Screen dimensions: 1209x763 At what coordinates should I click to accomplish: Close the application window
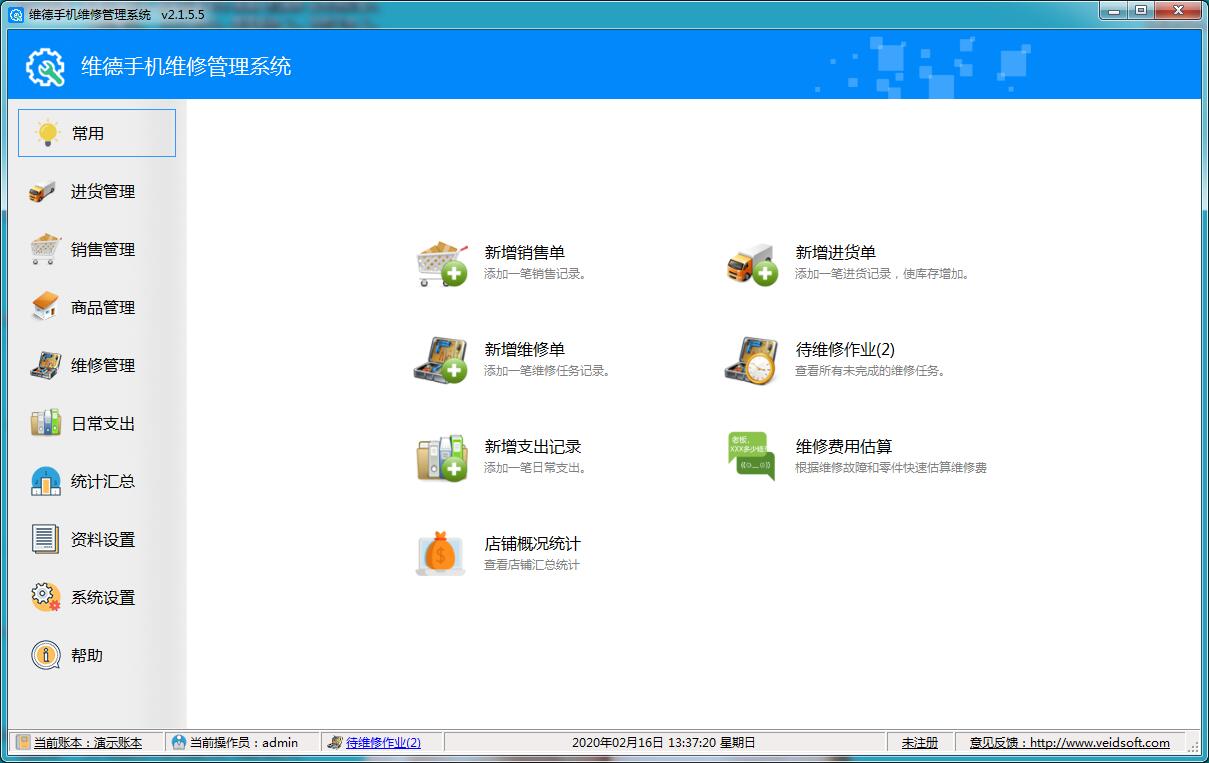coord(1178,10)
